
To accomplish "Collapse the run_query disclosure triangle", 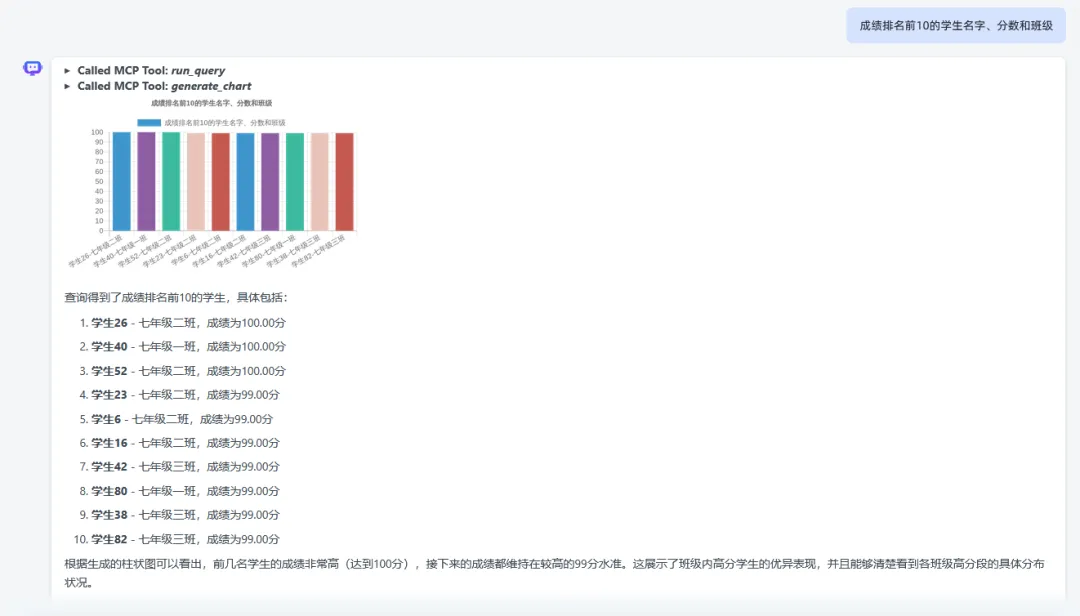I will coord(67,70).
